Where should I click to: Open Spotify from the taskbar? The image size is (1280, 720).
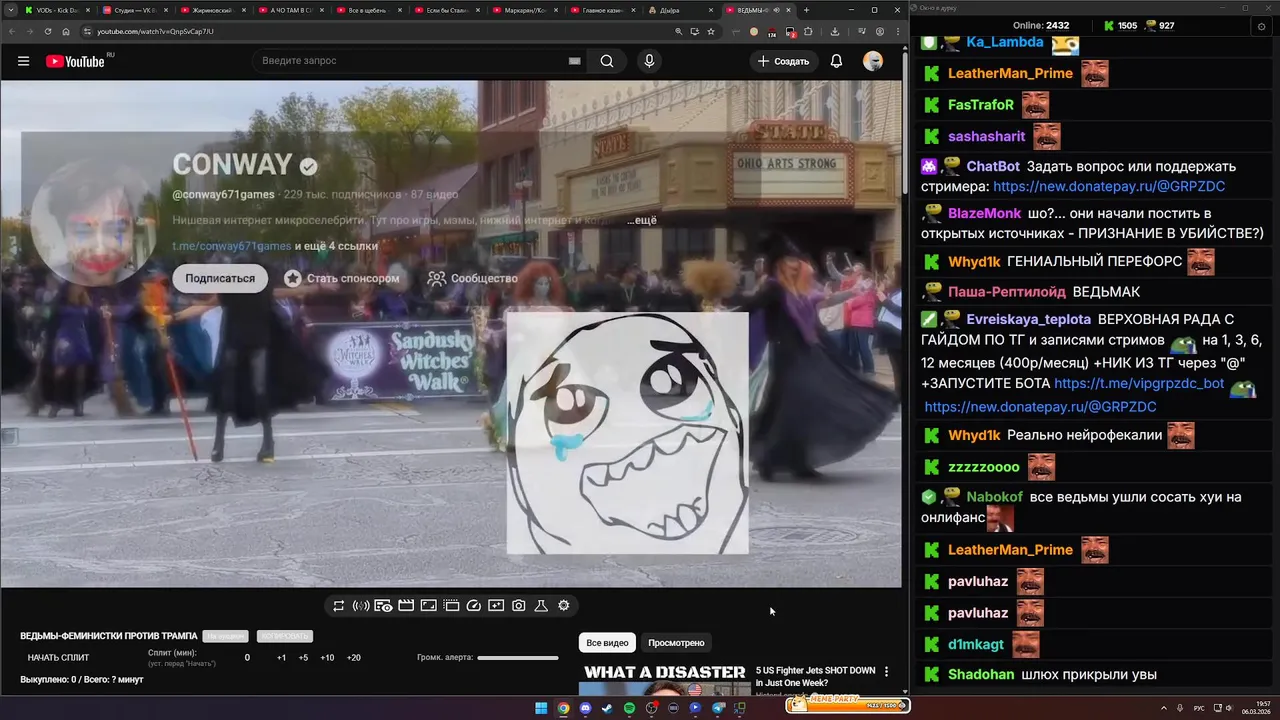(x=629, y=708)
